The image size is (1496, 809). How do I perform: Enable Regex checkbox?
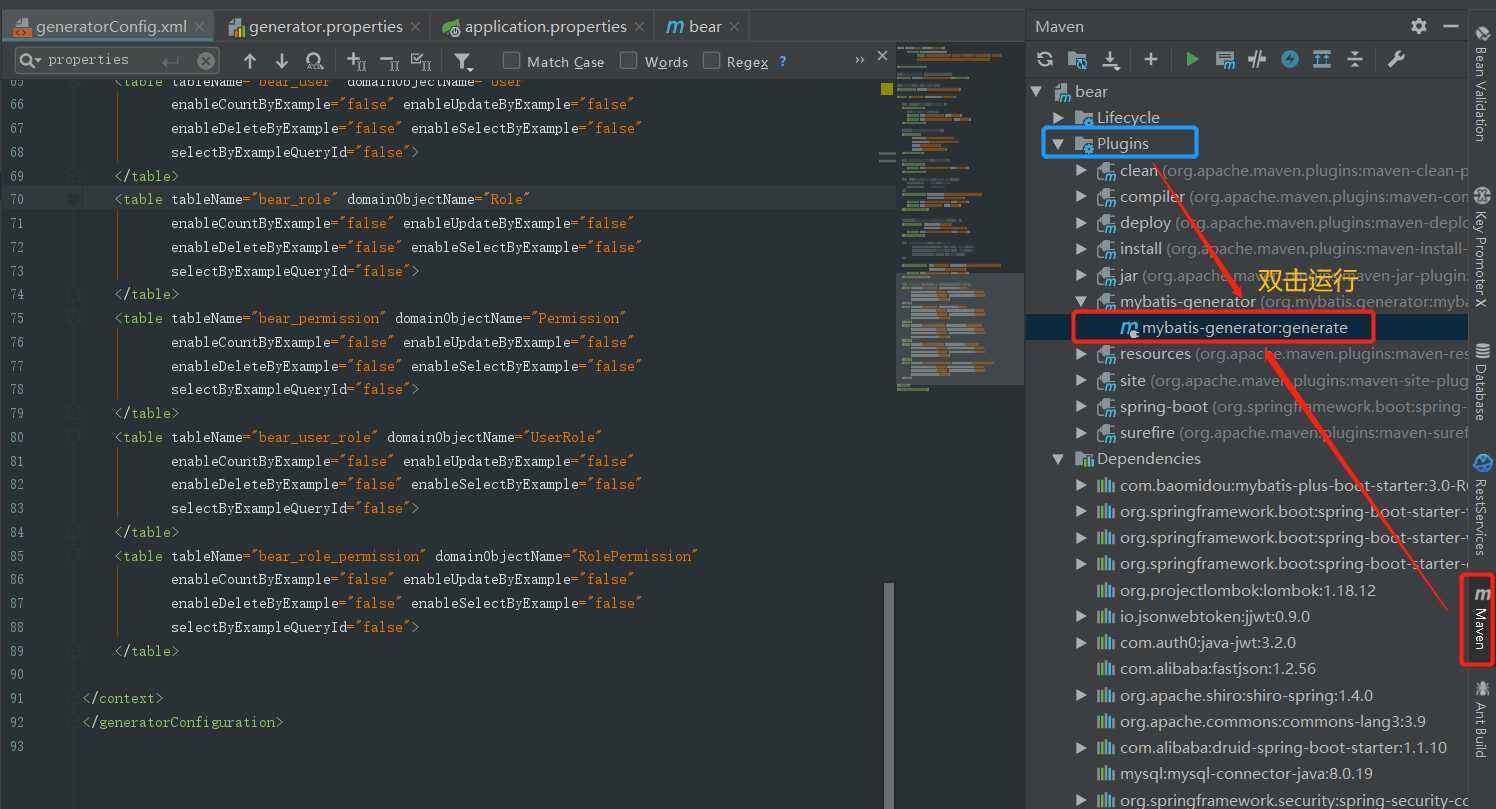click(711, 61)
